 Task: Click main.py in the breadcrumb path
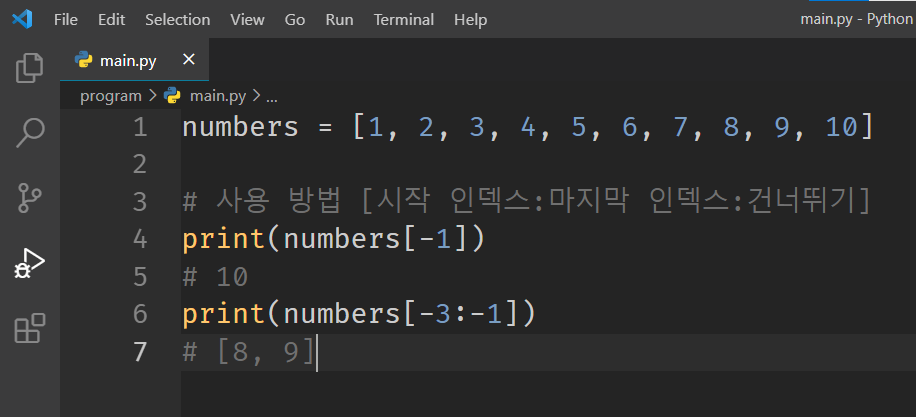[218, 96]
